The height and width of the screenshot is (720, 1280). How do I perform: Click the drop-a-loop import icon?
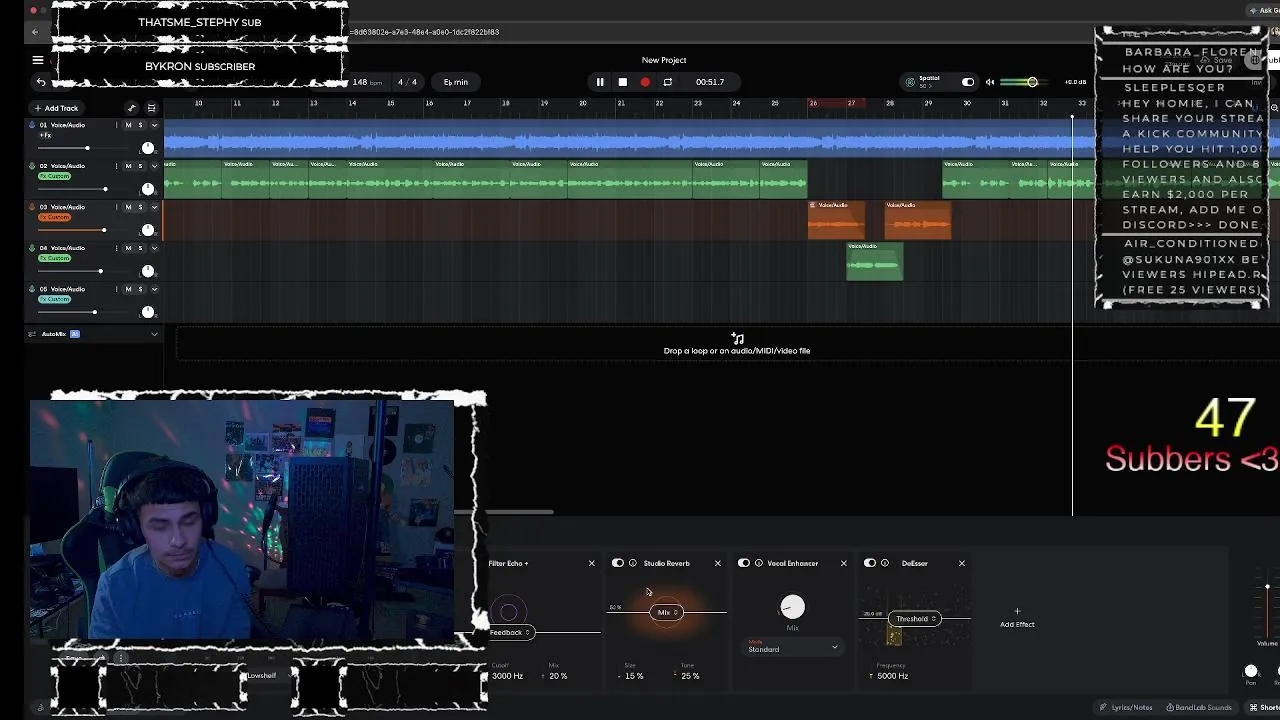point(737,338)
